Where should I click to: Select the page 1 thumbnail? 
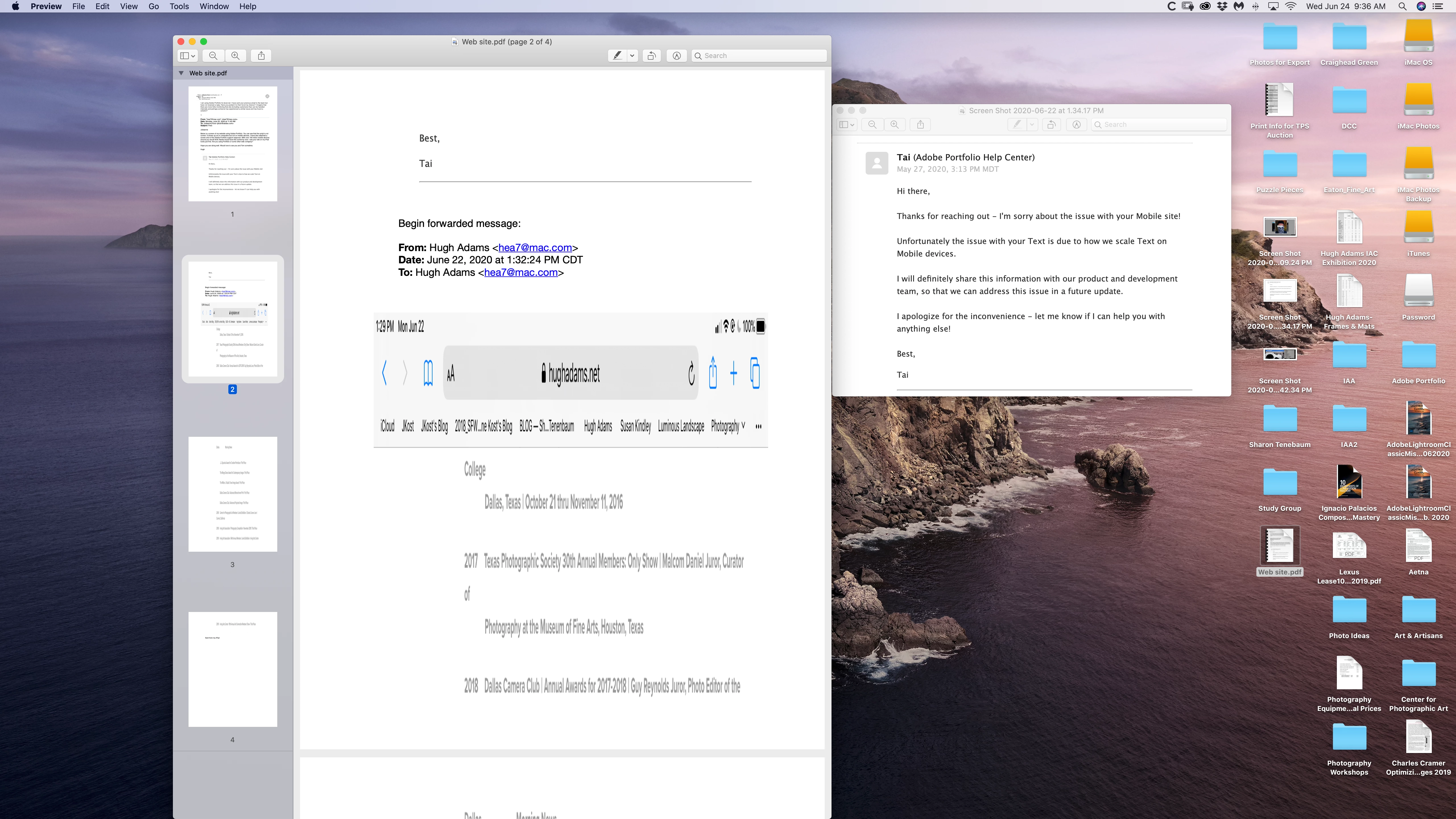click(232, 144)
